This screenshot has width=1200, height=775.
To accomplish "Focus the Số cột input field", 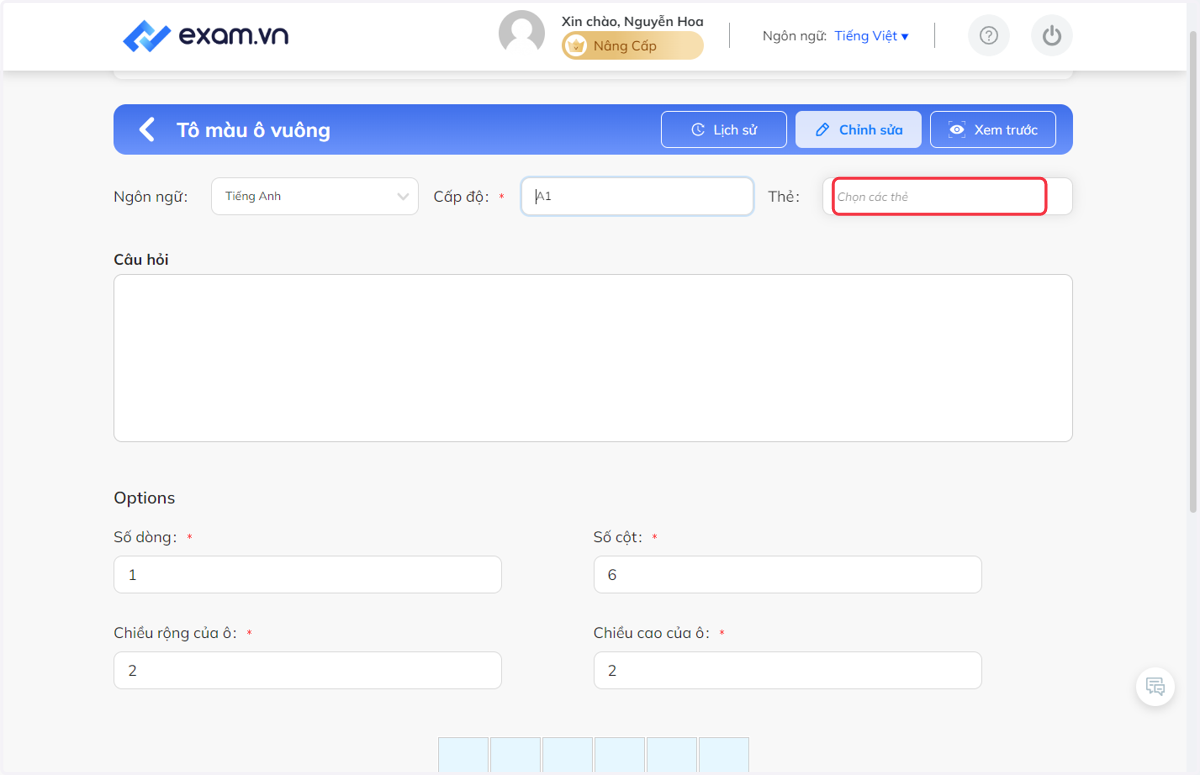I will 787,575.
